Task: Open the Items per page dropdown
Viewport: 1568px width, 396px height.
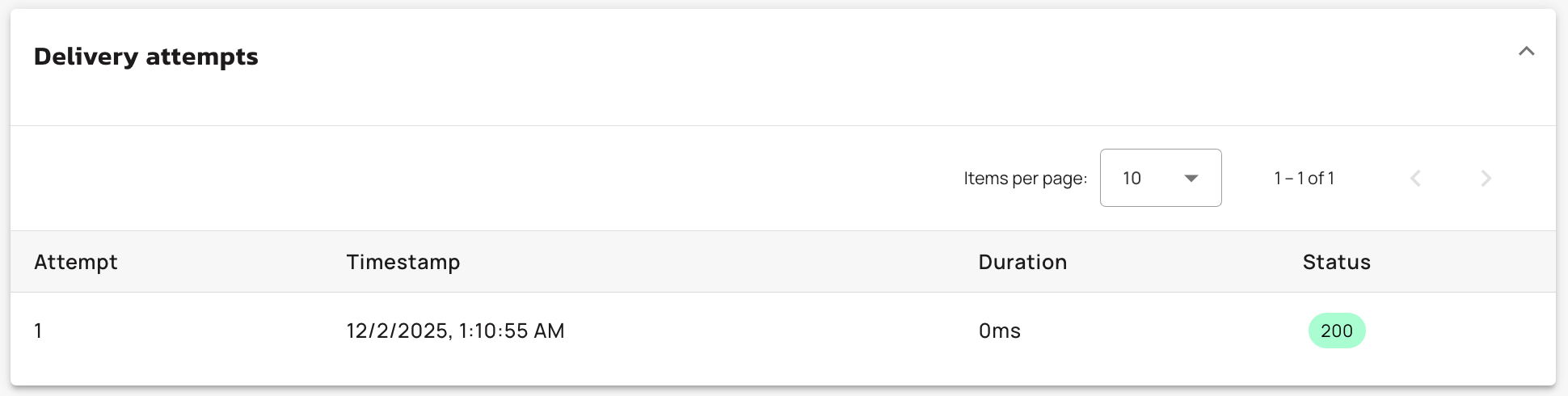Action: pos(1160,178)
